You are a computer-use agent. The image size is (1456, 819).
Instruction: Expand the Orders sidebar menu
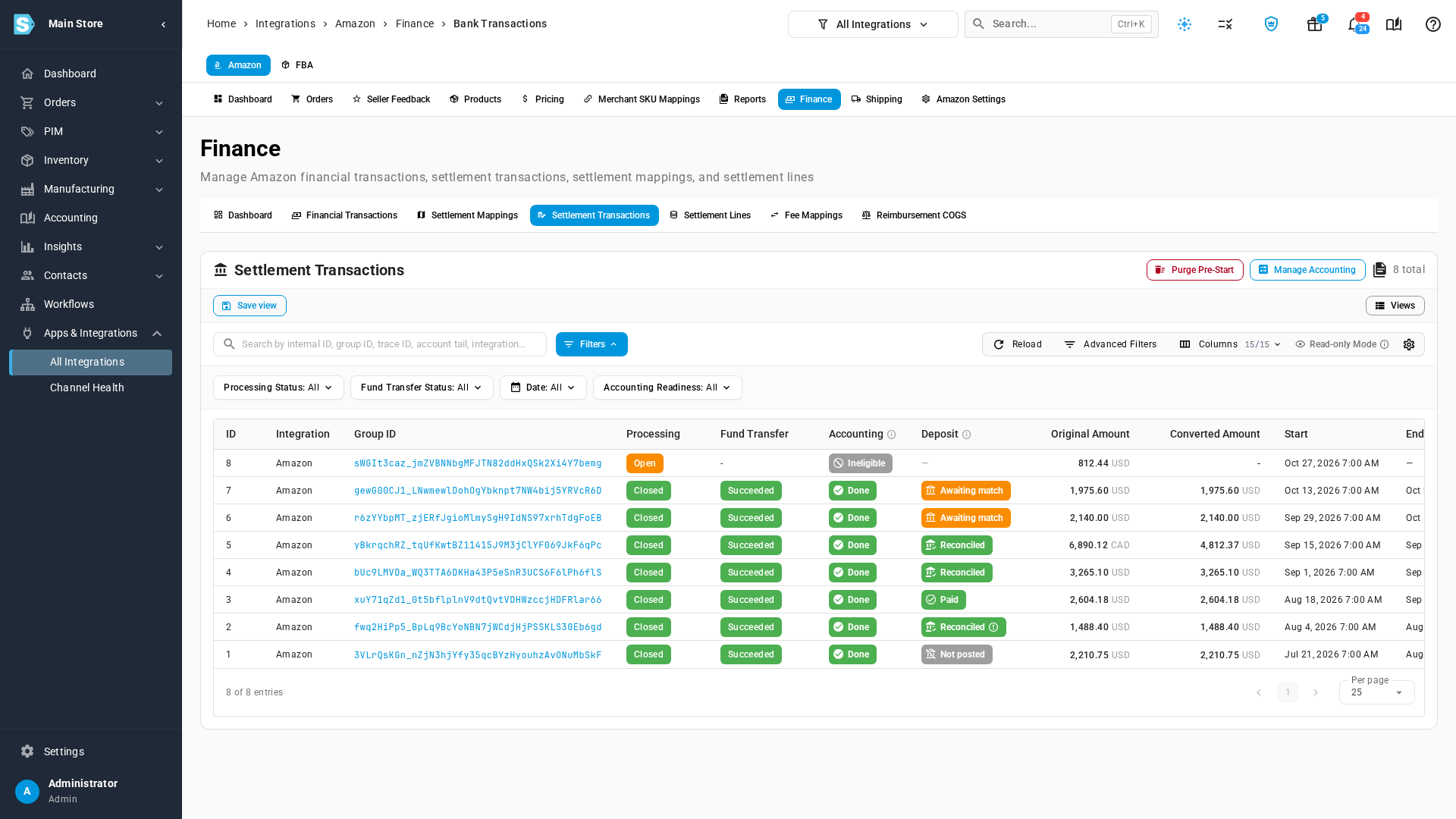tap(91, 102)
